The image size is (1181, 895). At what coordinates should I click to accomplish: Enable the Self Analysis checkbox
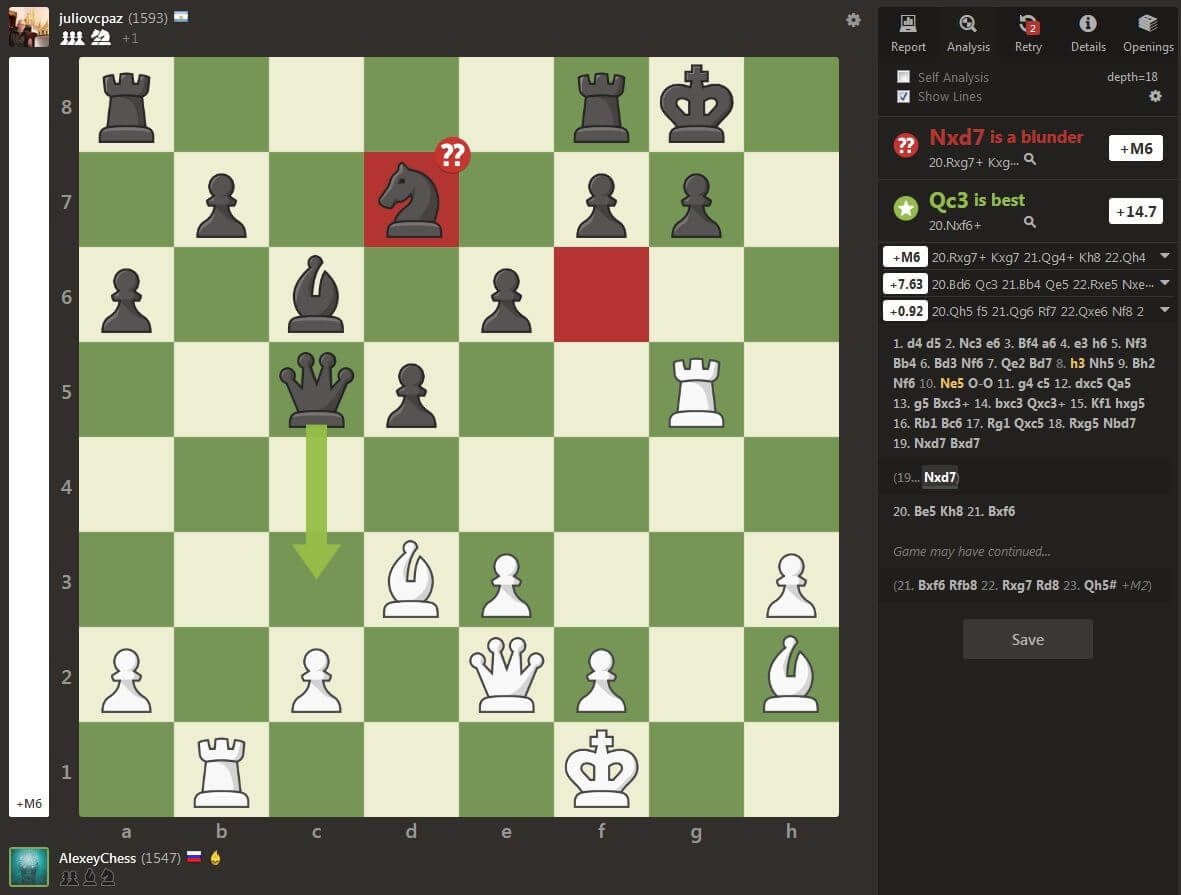point(901,76)
